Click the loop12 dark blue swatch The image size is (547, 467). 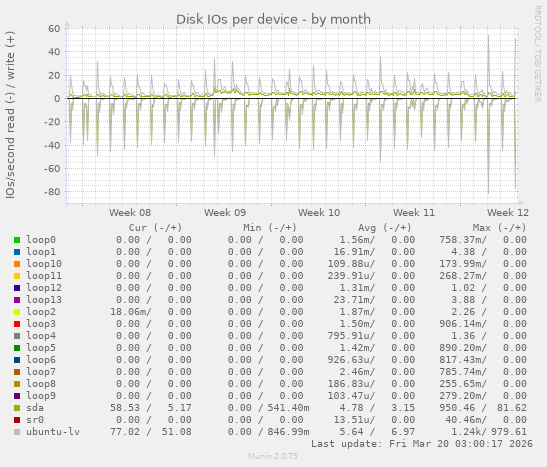(x=17, y=288)
